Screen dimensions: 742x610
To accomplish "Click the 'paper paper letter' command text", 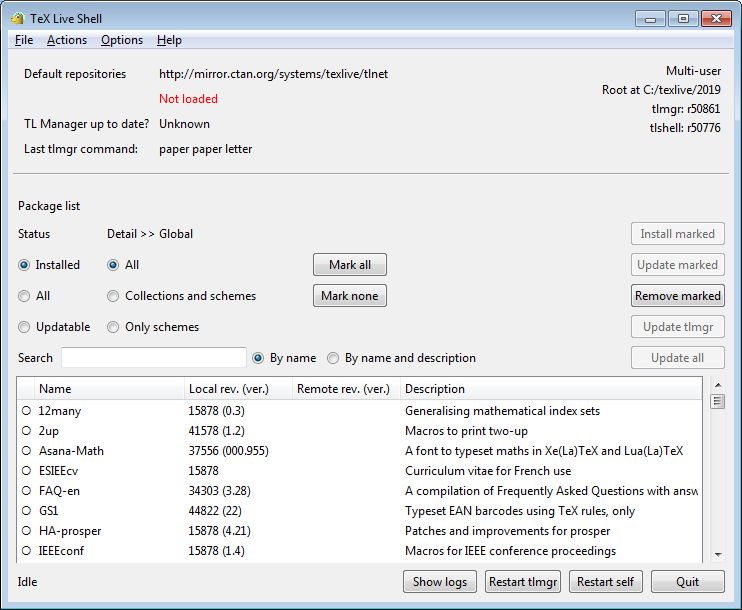I will [x=205, y=149].
